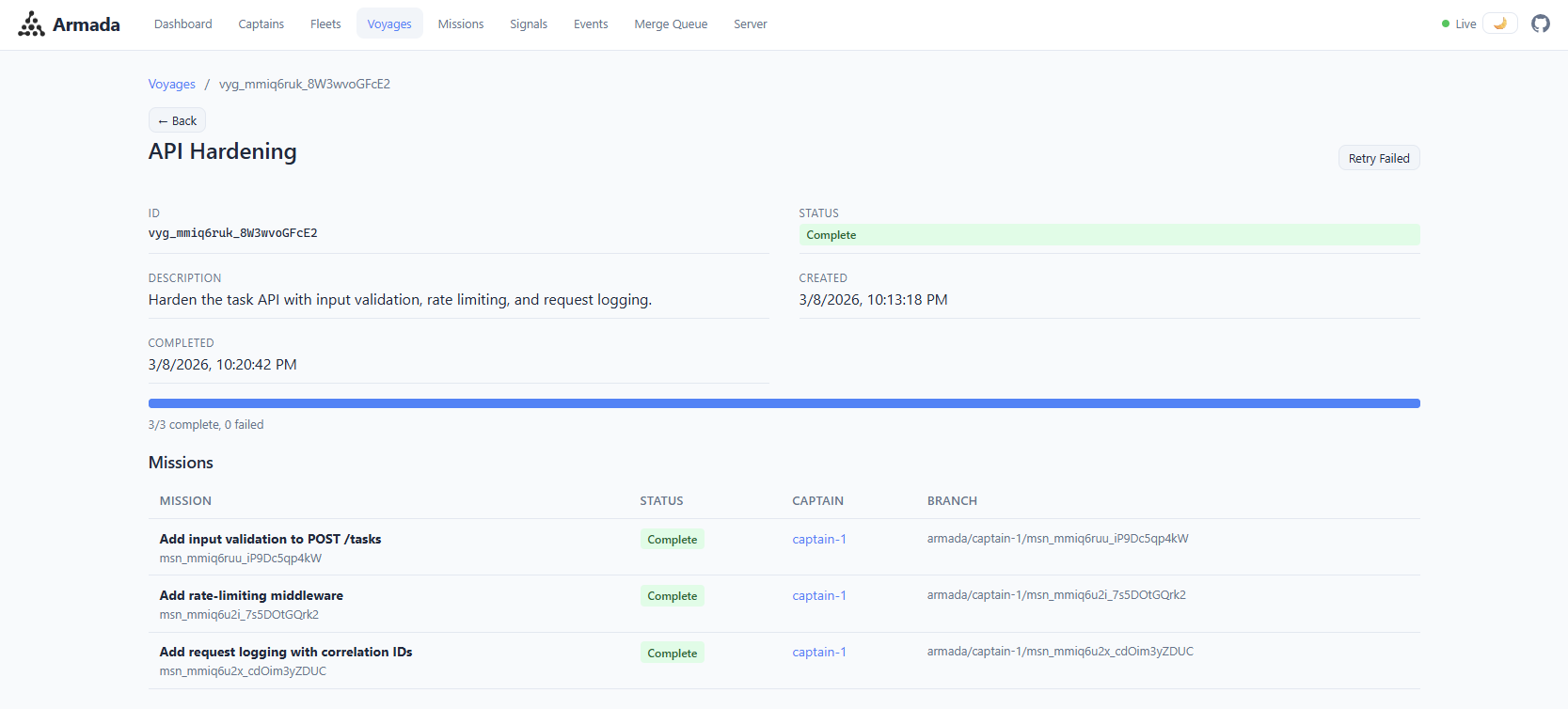Go to the Server tab
The width and height of the screenshot is (1568, 709).
750,24
